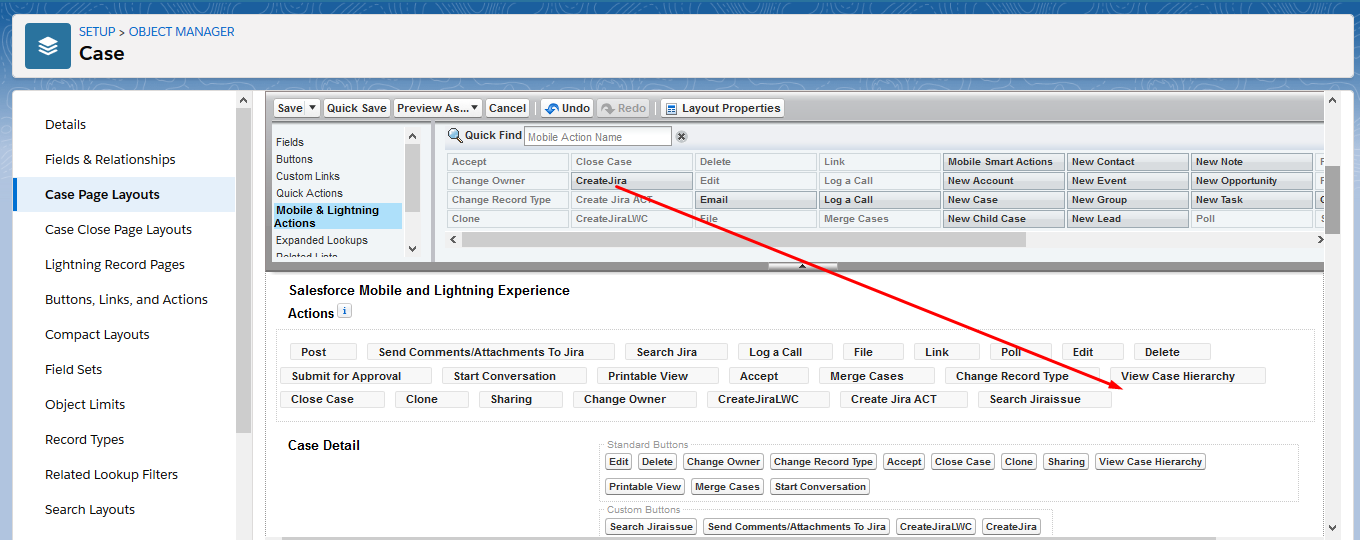Select Mobile & Lightning Actions category
The width and height of the screenshot is (1360, 540).
click(x=337, y=216)
